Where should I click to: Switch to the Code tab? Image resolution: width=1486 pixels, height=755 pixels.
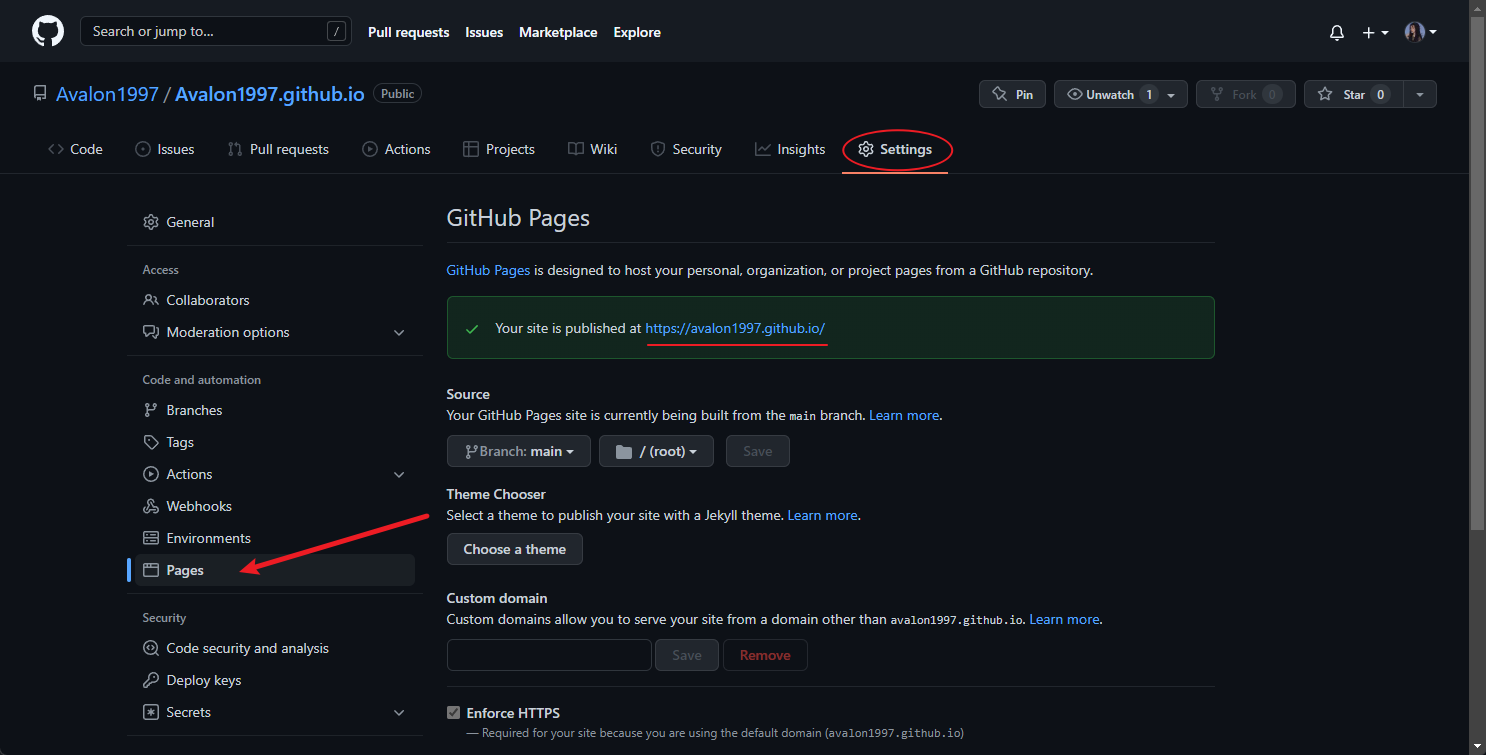click(x=75, y=149)
